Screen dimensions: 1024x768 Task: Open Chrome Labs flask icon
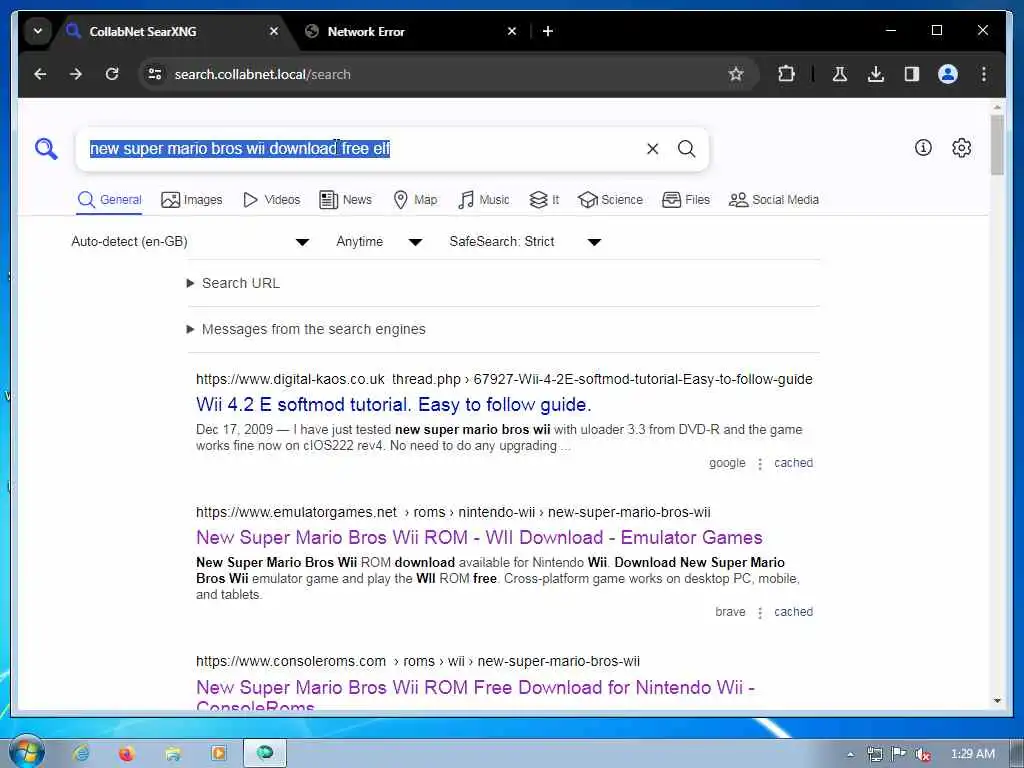[840, 74]
